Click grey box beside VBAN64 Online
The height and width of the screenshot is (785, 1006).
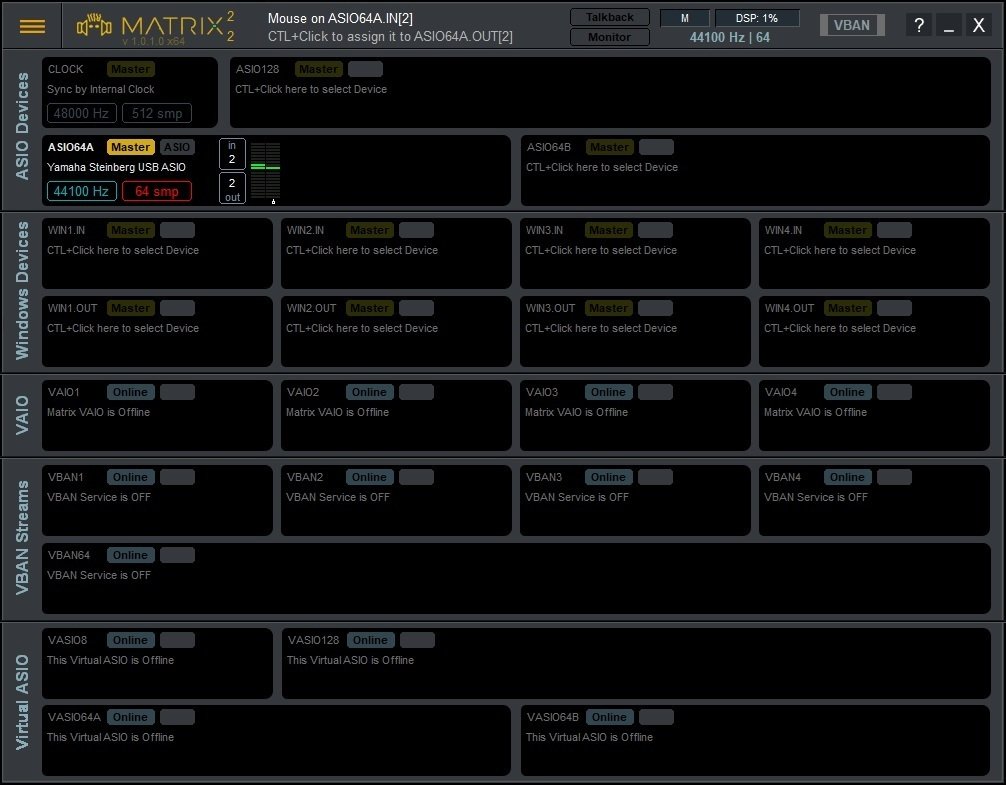pyautogui.click(x=177, y=555)
